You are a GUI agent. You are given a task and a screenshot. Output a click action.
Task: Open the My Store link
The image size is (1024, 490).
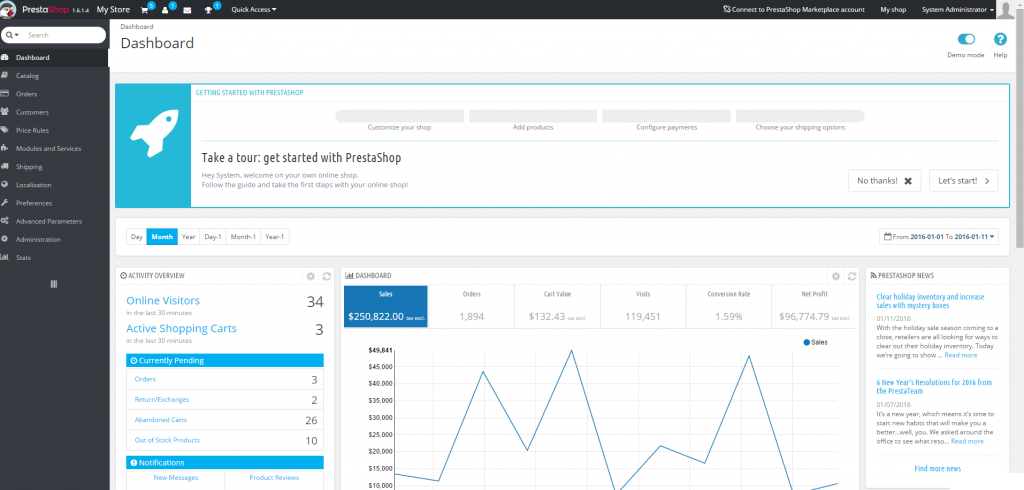tap(113, 10)
